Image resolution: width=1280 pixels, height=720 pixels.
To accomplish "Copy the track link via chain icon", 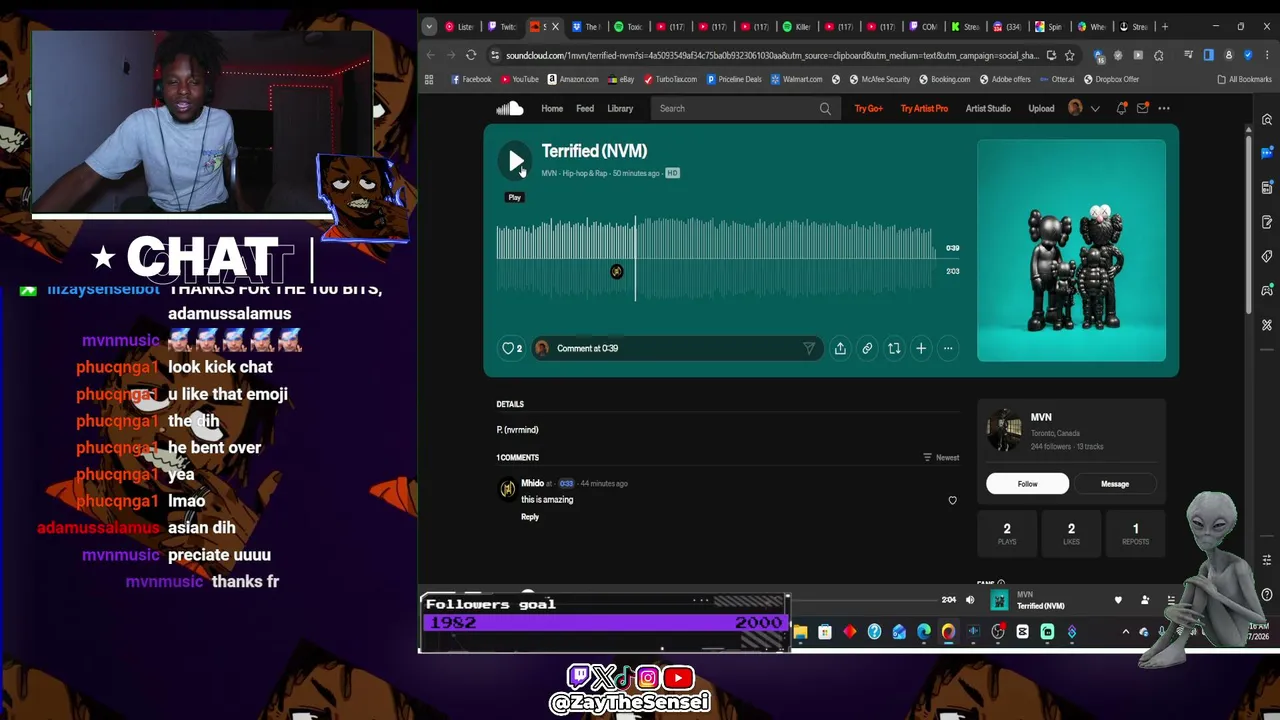I will tap(867, 348).
